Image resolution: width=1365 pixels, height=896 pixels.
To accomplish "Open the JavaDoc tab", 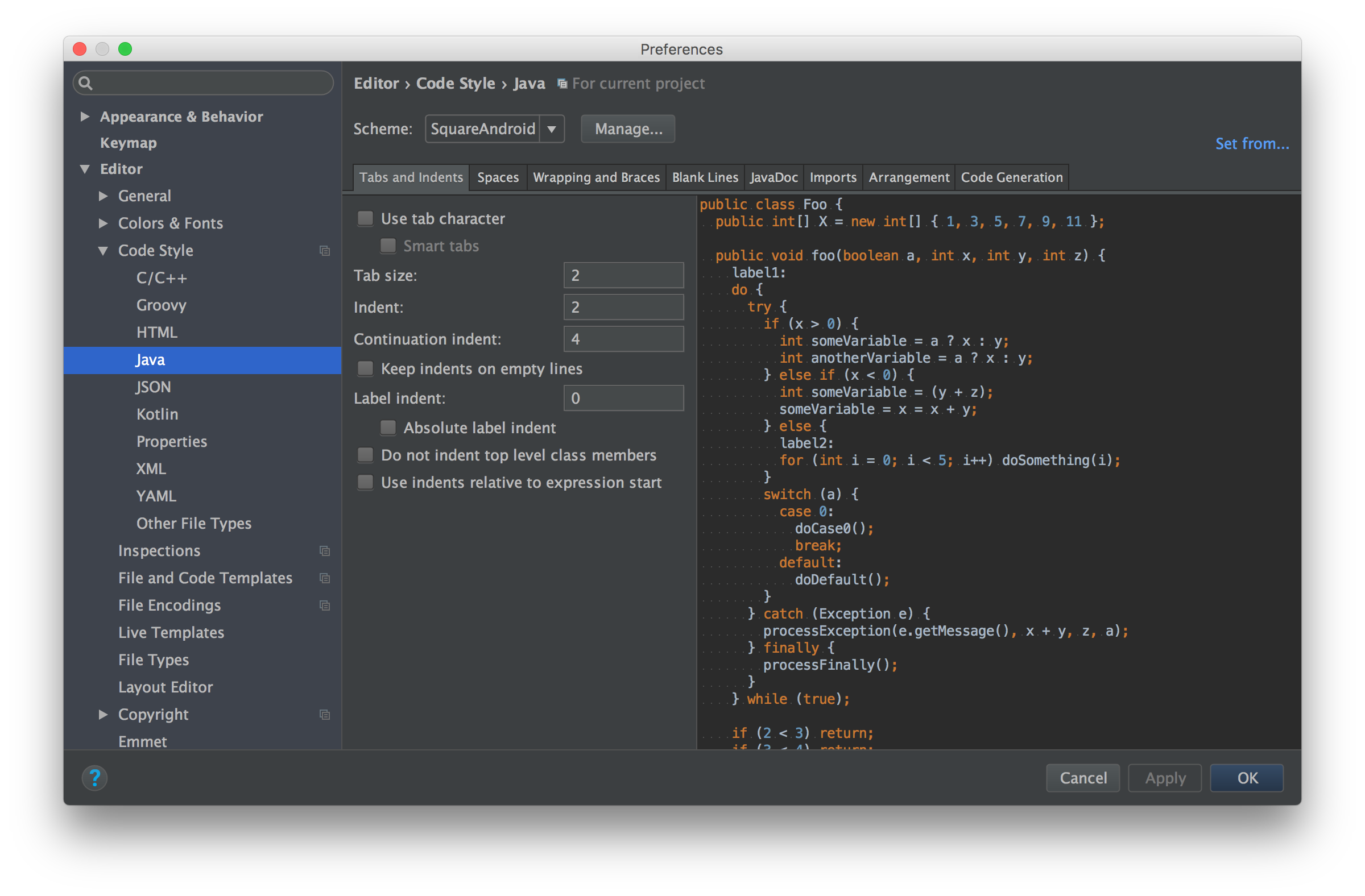I will (x=773, y=178).
